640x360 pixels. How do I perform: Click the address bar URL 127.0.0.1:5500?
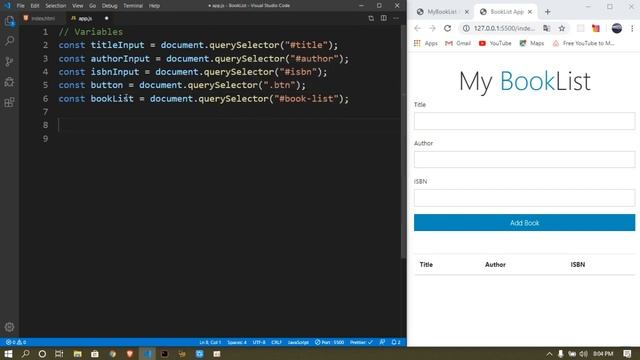point(504,28)
